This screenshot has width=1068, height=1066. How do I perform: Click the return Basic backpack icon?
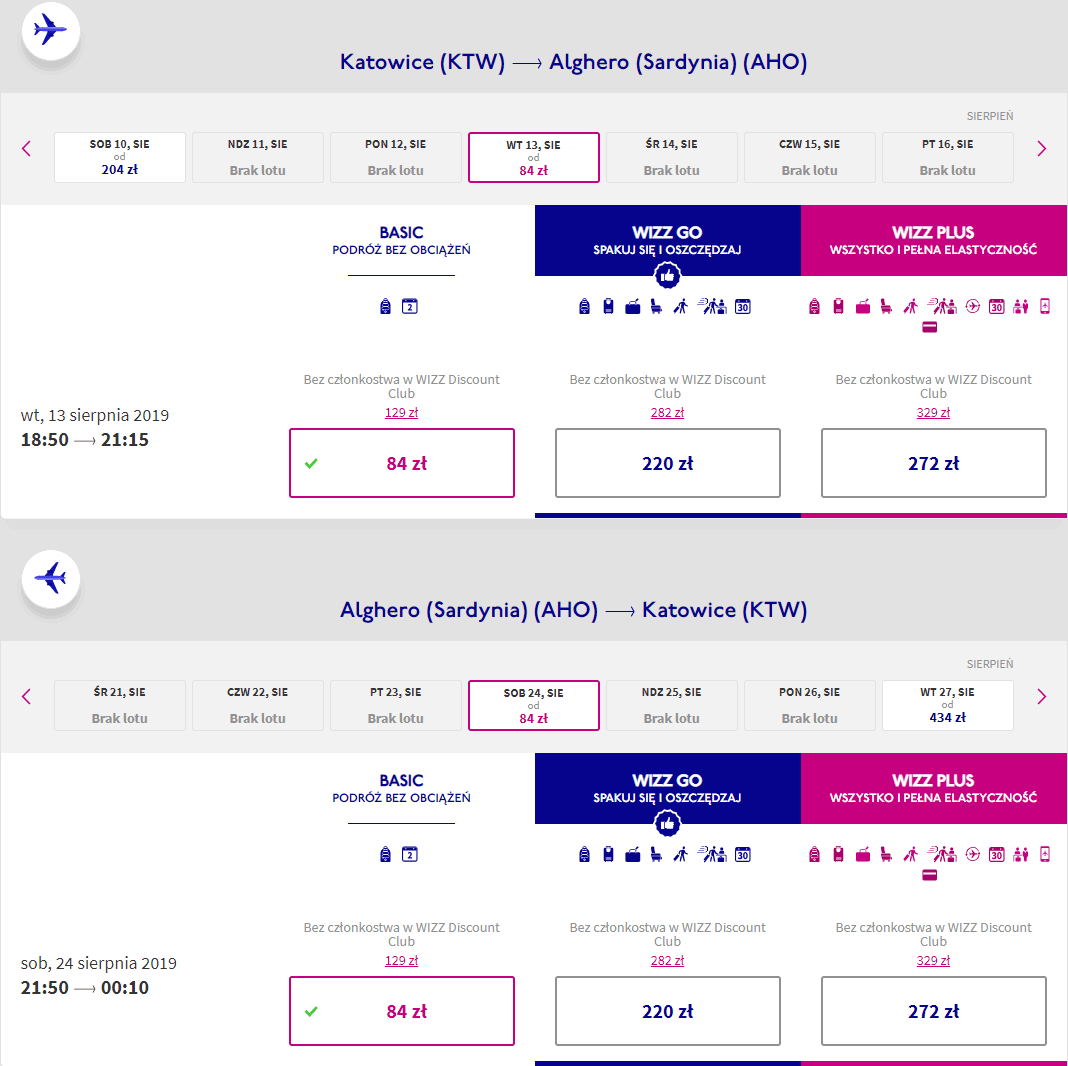[x=386, y=855]
